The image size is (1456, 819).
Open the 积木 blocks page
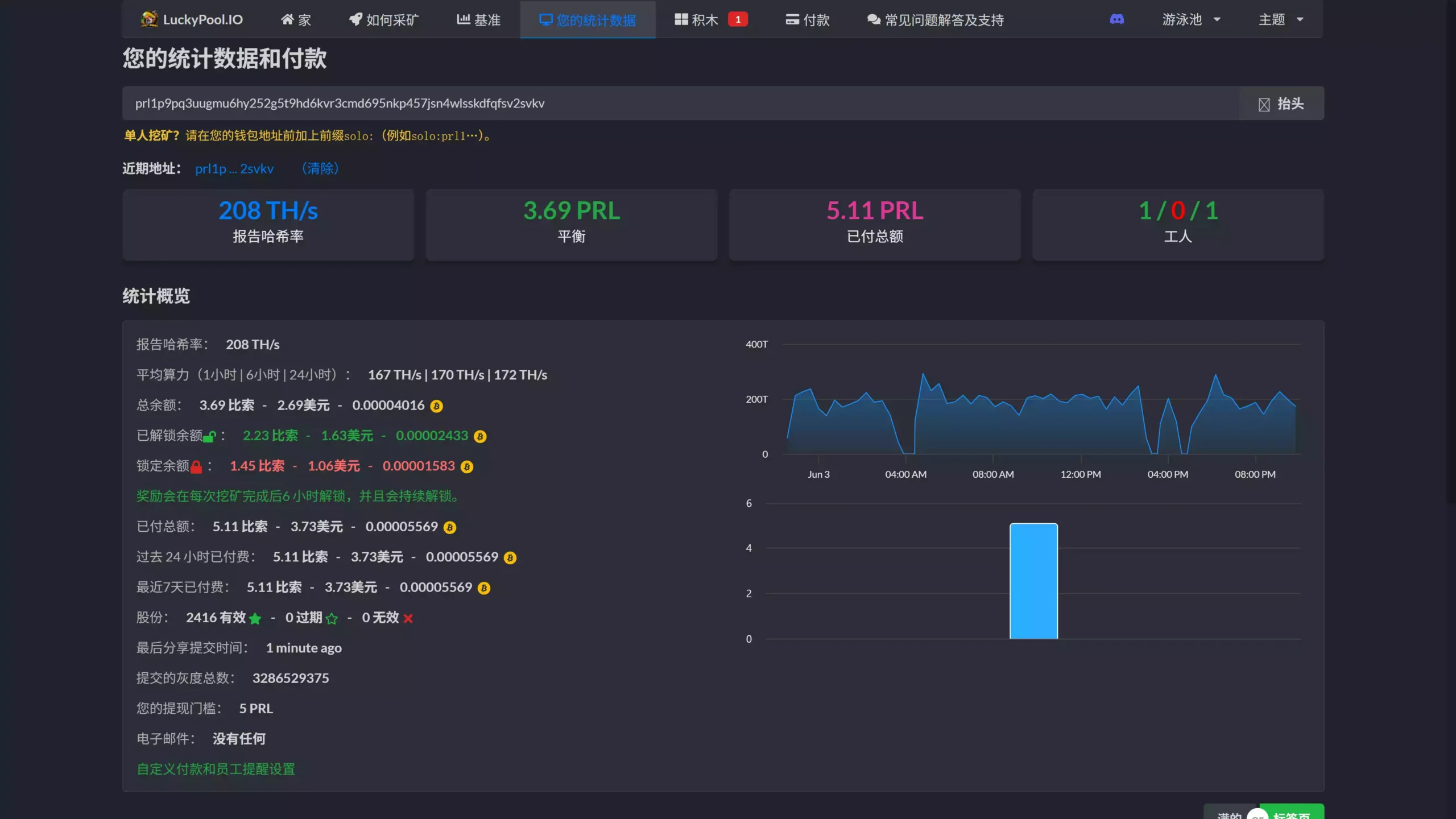(711, 19)
